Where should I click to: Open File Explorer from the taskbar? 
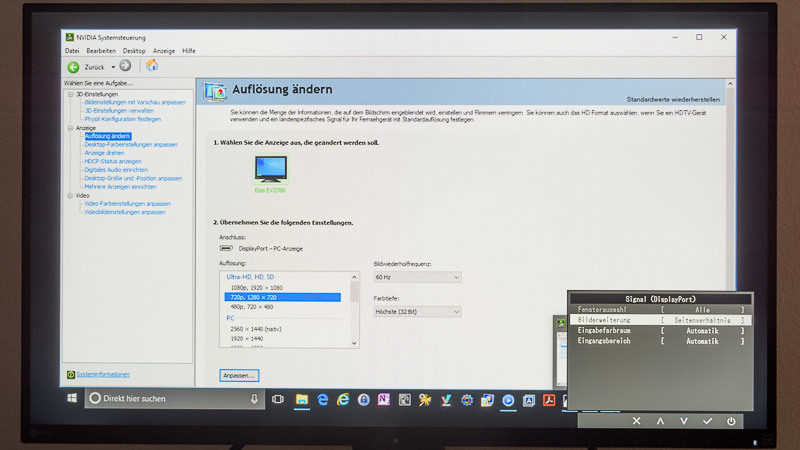coord(302,400)
